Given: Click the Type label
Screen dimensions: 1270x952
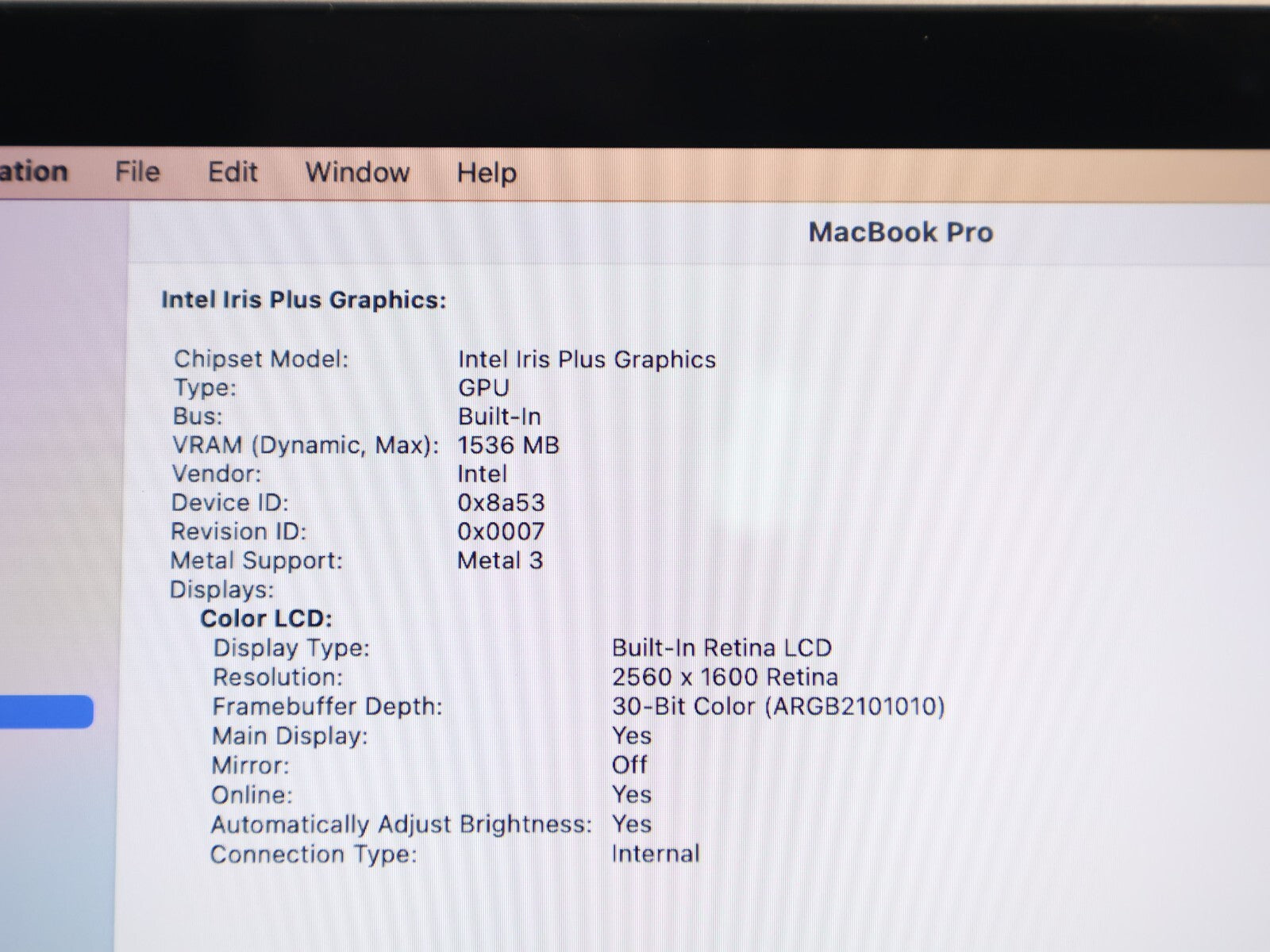Looking at the screenshot, I should click(205, 389).
